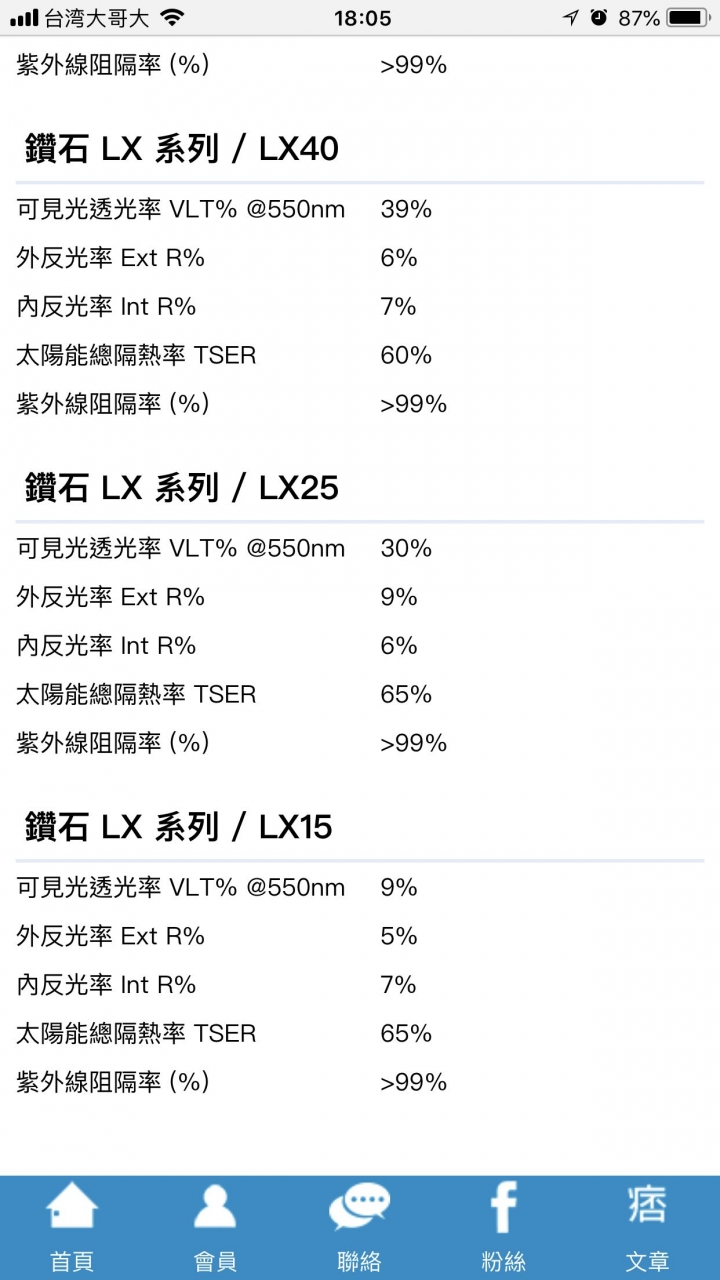Screen dimensions: 720x1280
Task: Tap the 聯絡 chat bubble icon
Action: pos(359,1206)
